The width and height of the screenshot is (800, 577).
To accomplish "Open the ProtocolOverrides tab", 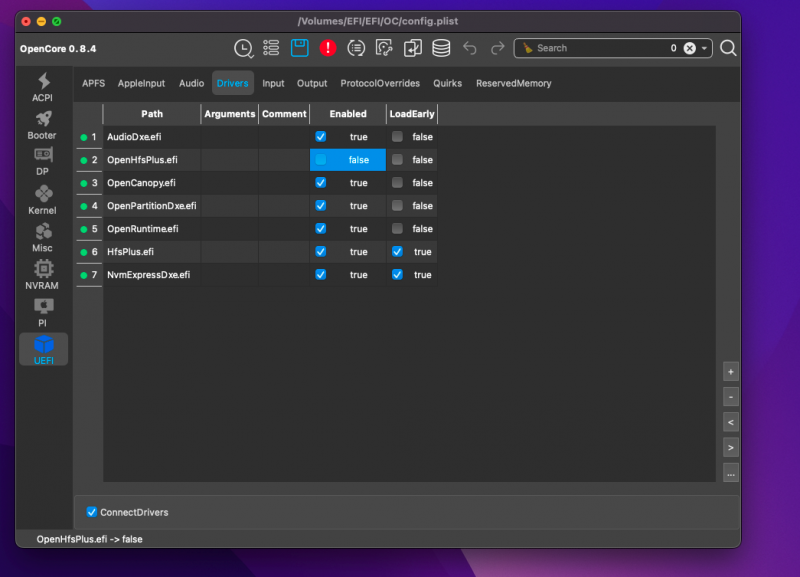I will pyautogui.click(x=380, y=84).
